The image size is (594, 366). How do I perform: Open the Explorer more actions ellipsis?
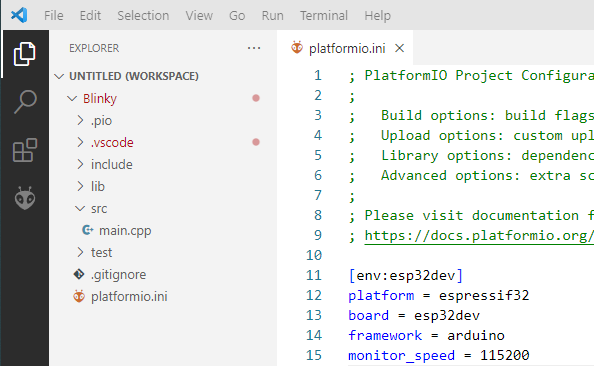click(254, 48)
